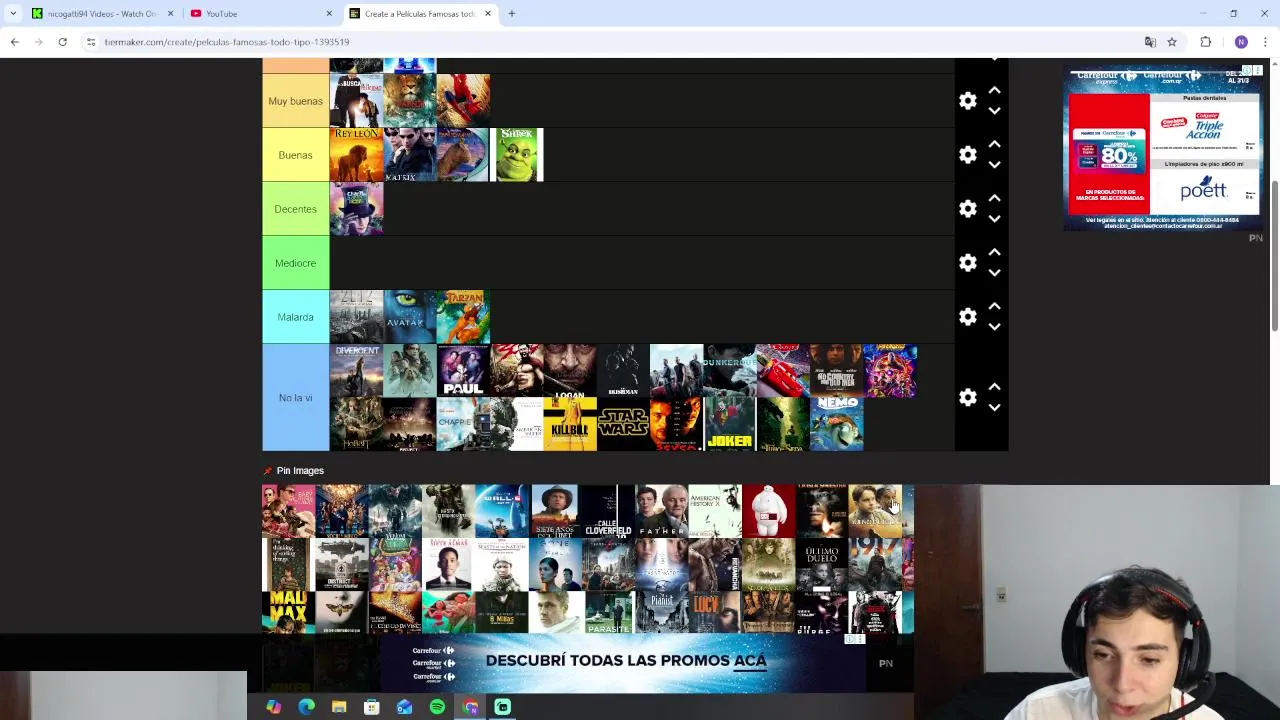Open settings gear for Mediocre tier
This screenshot has height=720, width=1280.
pos(967,263)
